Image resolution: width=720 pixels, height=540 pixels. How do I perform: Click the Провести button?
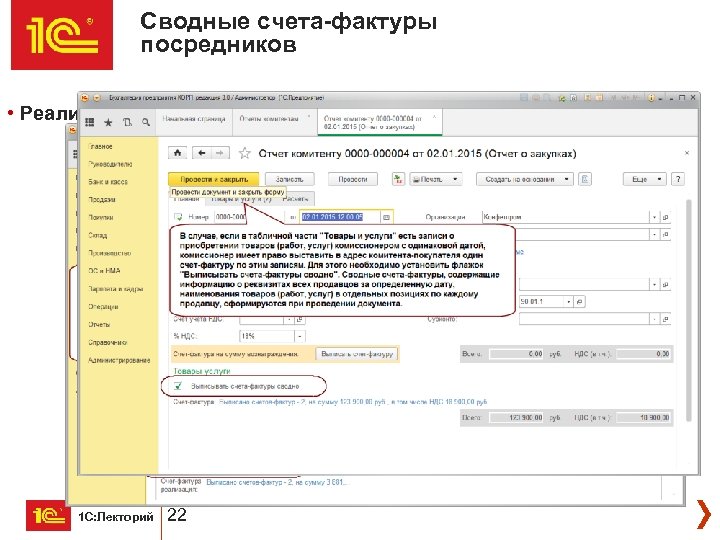tap(353, 179)
